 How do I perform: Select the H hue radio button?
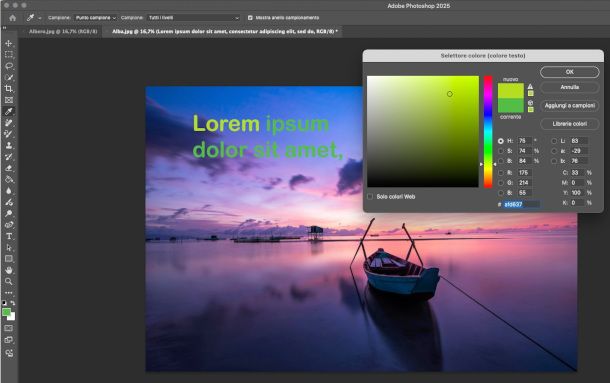501,141
